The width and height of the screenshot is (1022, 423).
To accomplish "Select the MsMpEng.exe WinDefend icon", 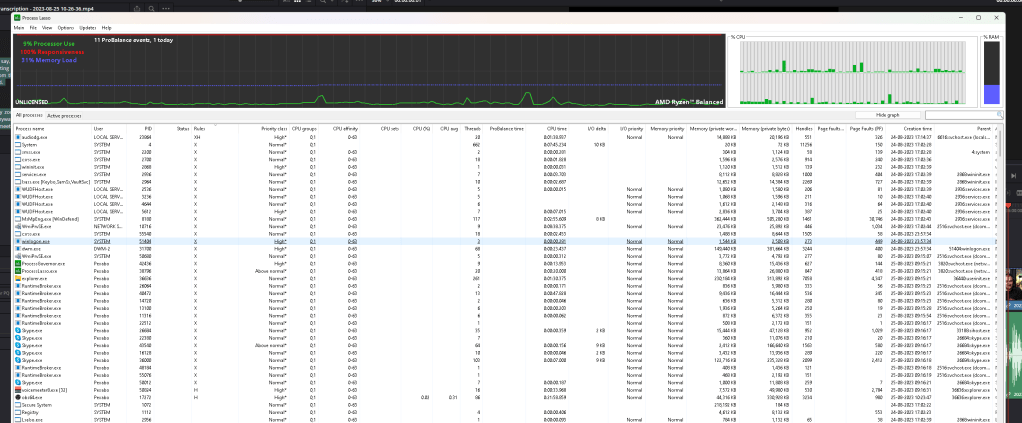I will coord(18,219).
